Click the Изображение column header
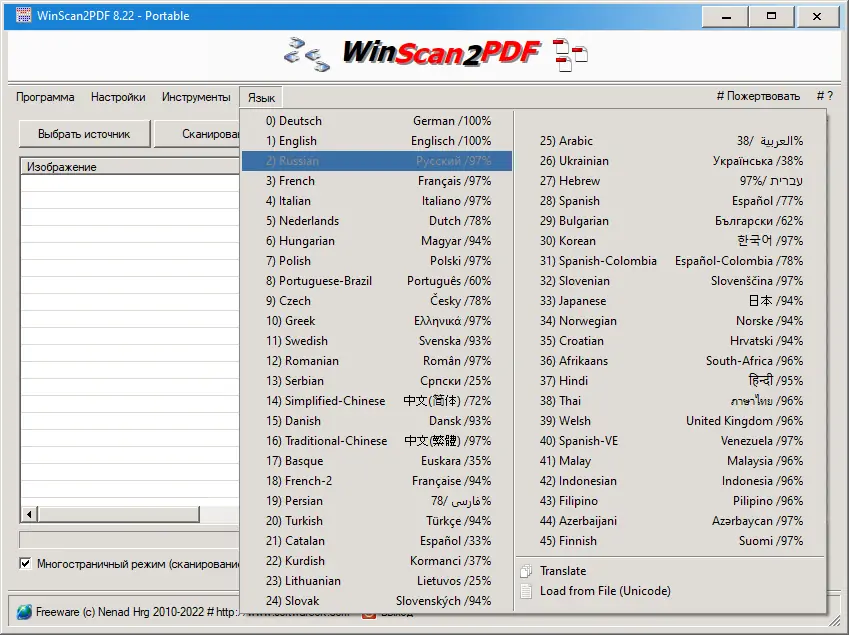The height and width of the screenshot is (635, 849). [x=130, y=167]
